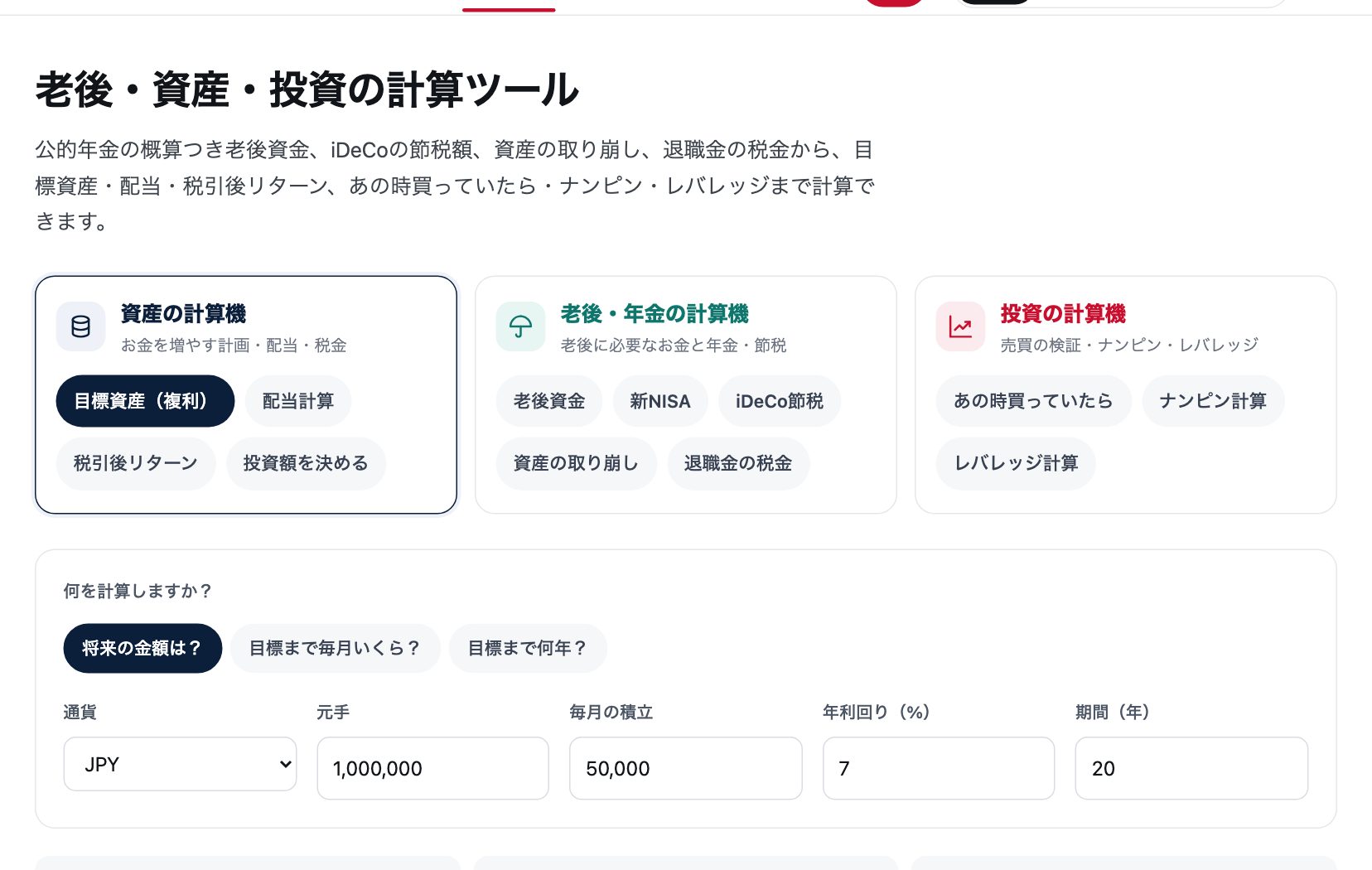Click the 老後・資産・投資の計算ツール page title

(307, 89)
